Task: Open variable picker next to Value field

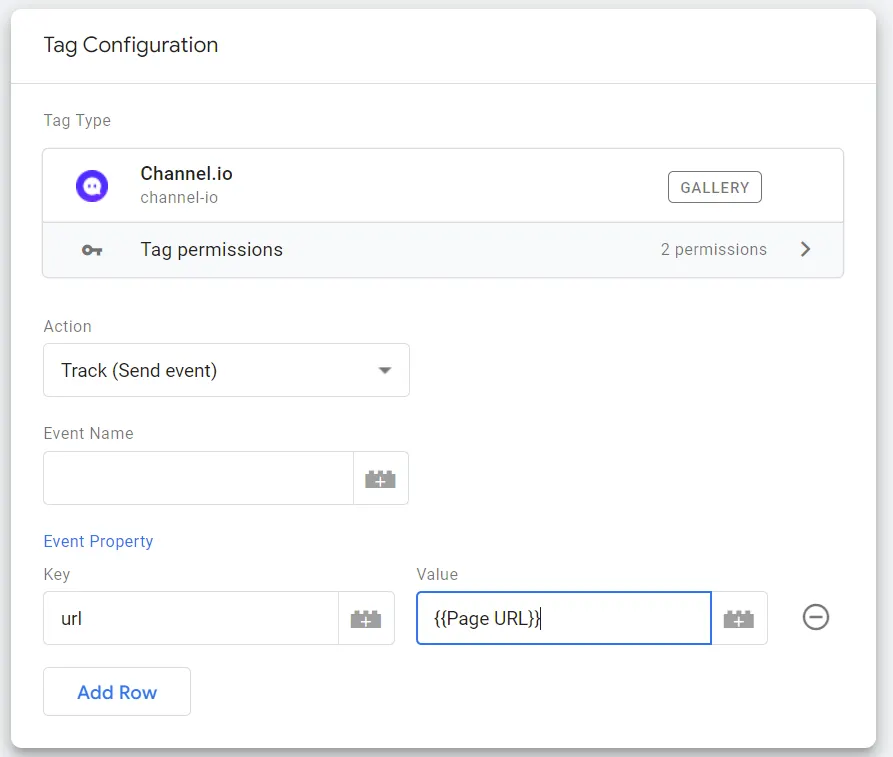Action: [739, 619]
